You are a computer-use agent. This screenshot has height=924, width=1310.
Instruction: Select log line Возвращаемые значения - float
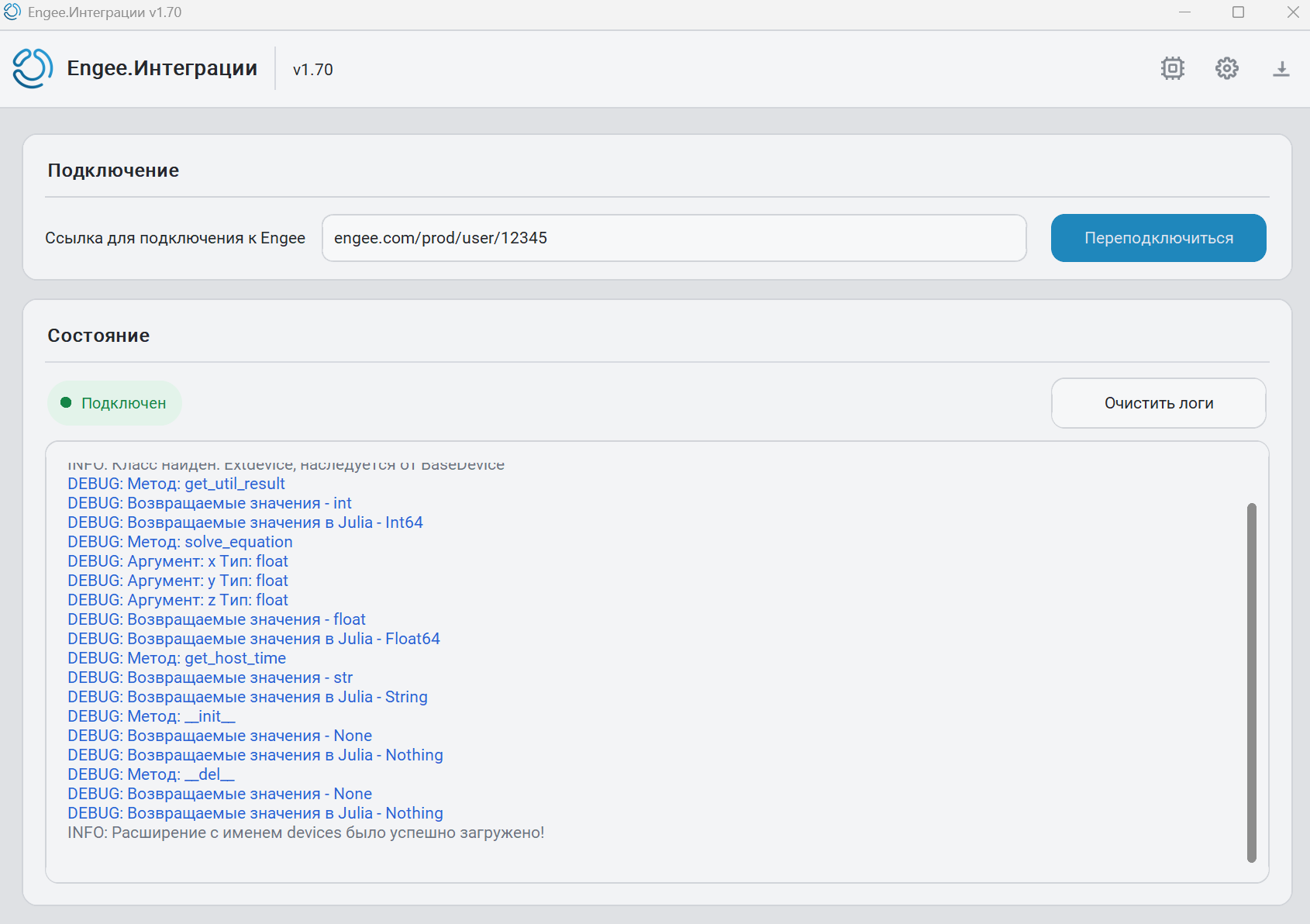pyautogui.click(x=216, y=619)
